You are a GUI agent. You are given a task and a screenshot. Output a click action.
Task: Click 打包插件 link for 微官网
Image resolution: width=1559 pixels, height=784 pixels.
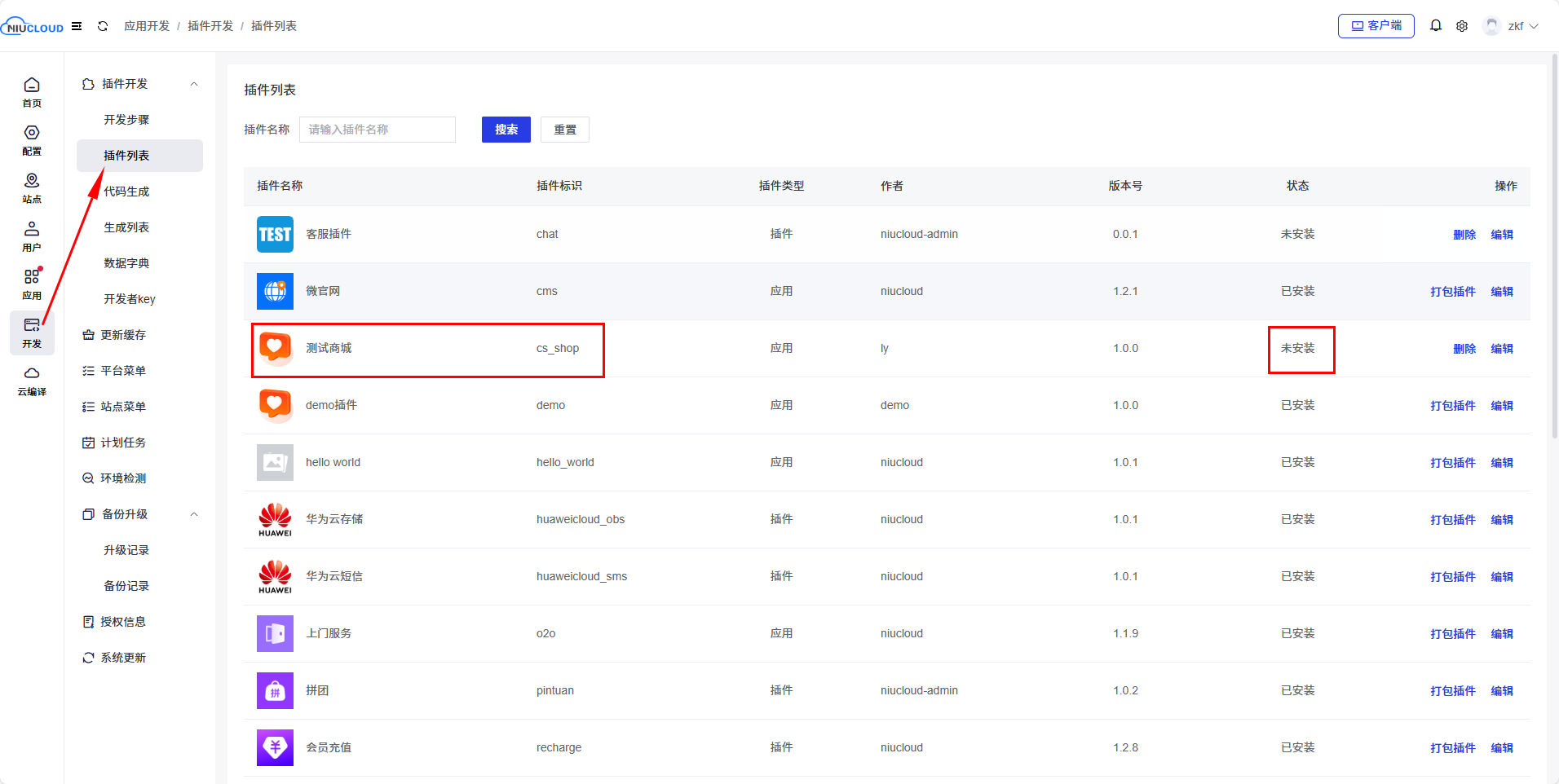pyautogui.click(x=1452, y=292)
